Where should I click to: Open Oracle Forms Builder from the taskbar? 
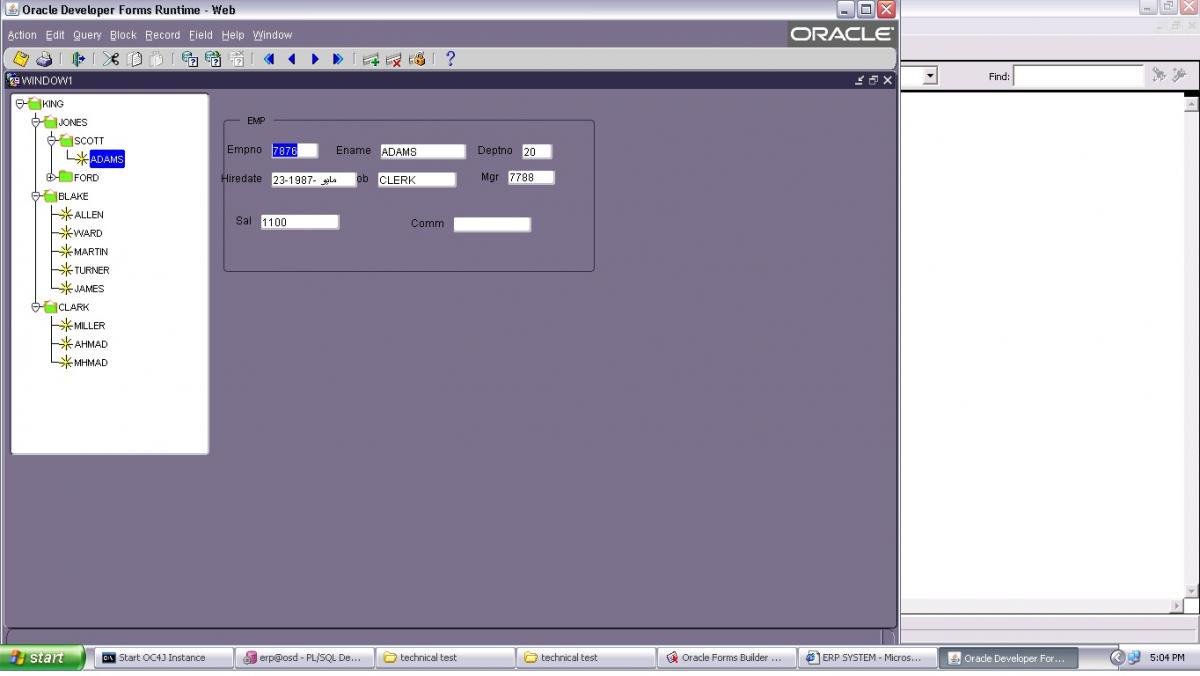(727, 658)
